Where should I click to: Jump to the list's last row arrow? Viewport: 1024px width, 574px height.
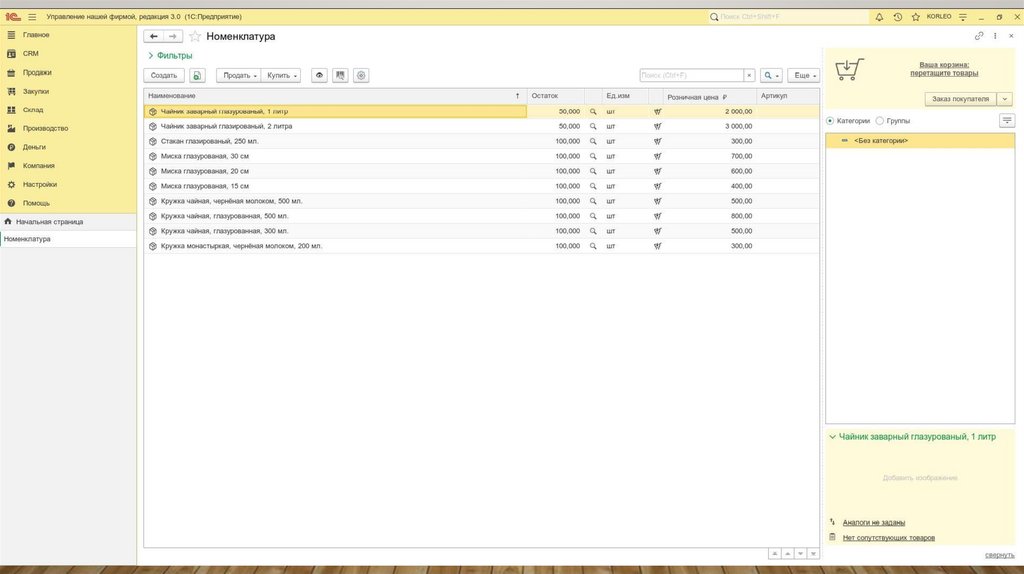[813, 554]
